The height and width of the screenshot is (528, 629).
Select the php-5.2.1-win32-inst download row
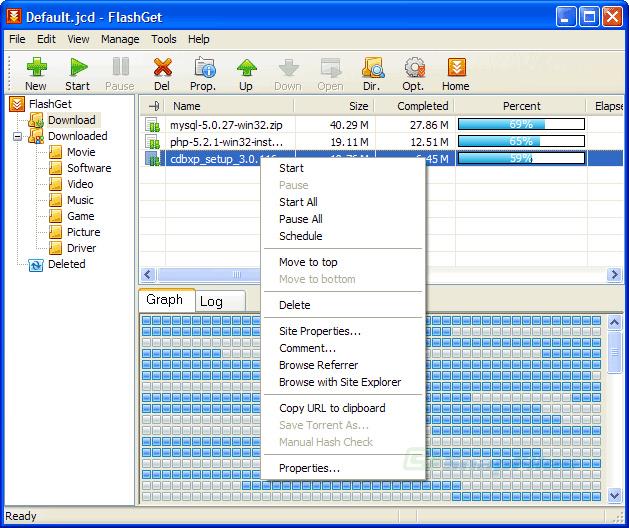click(x=226, y=142)
